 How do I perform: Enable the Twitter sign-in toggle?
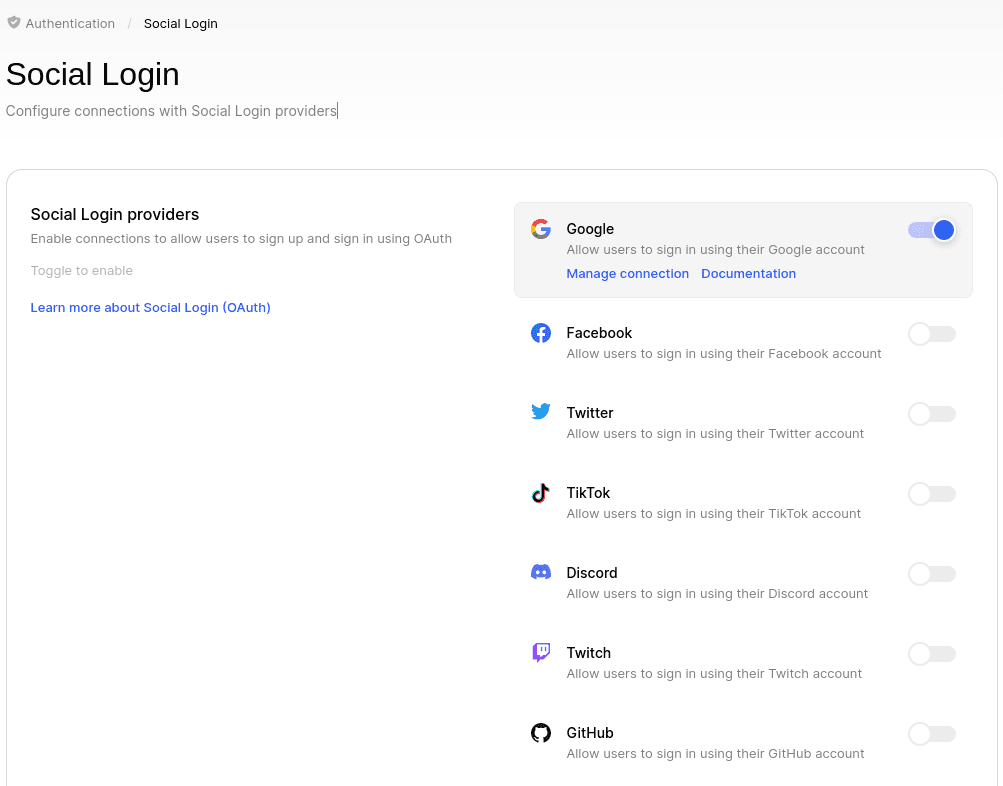pyautogui.click(x=931, y=414)
